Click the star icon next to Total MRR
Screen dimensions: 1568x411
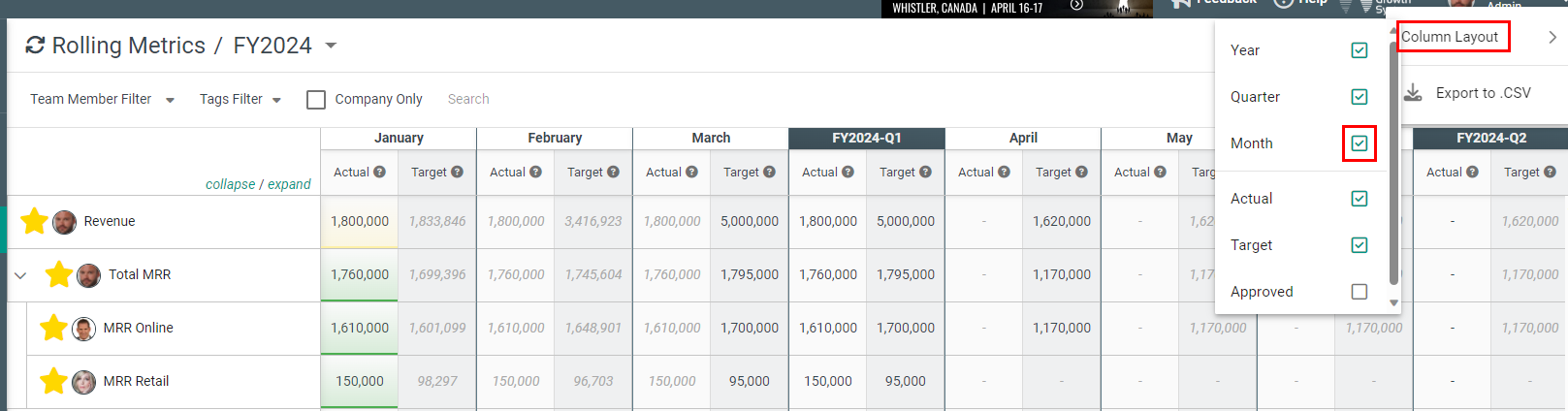click(x=58, y=274)
